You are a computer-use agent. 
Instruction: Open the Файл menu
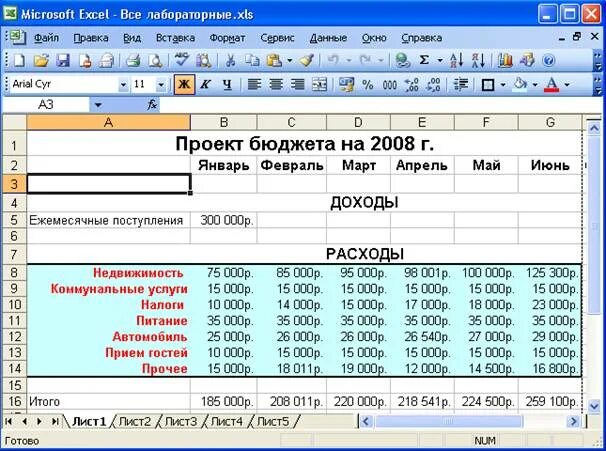46,38
